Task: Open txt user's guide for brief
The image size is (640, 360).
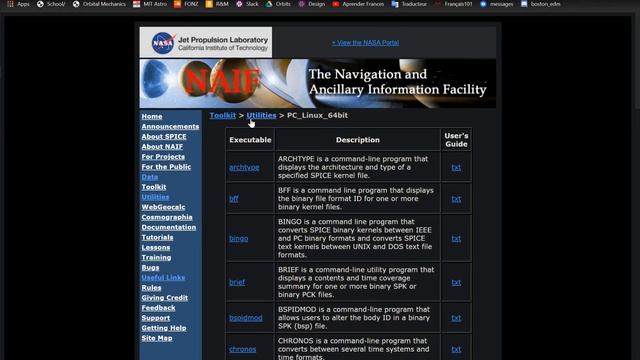Action: pyautogui.click(x=456, y=282)
